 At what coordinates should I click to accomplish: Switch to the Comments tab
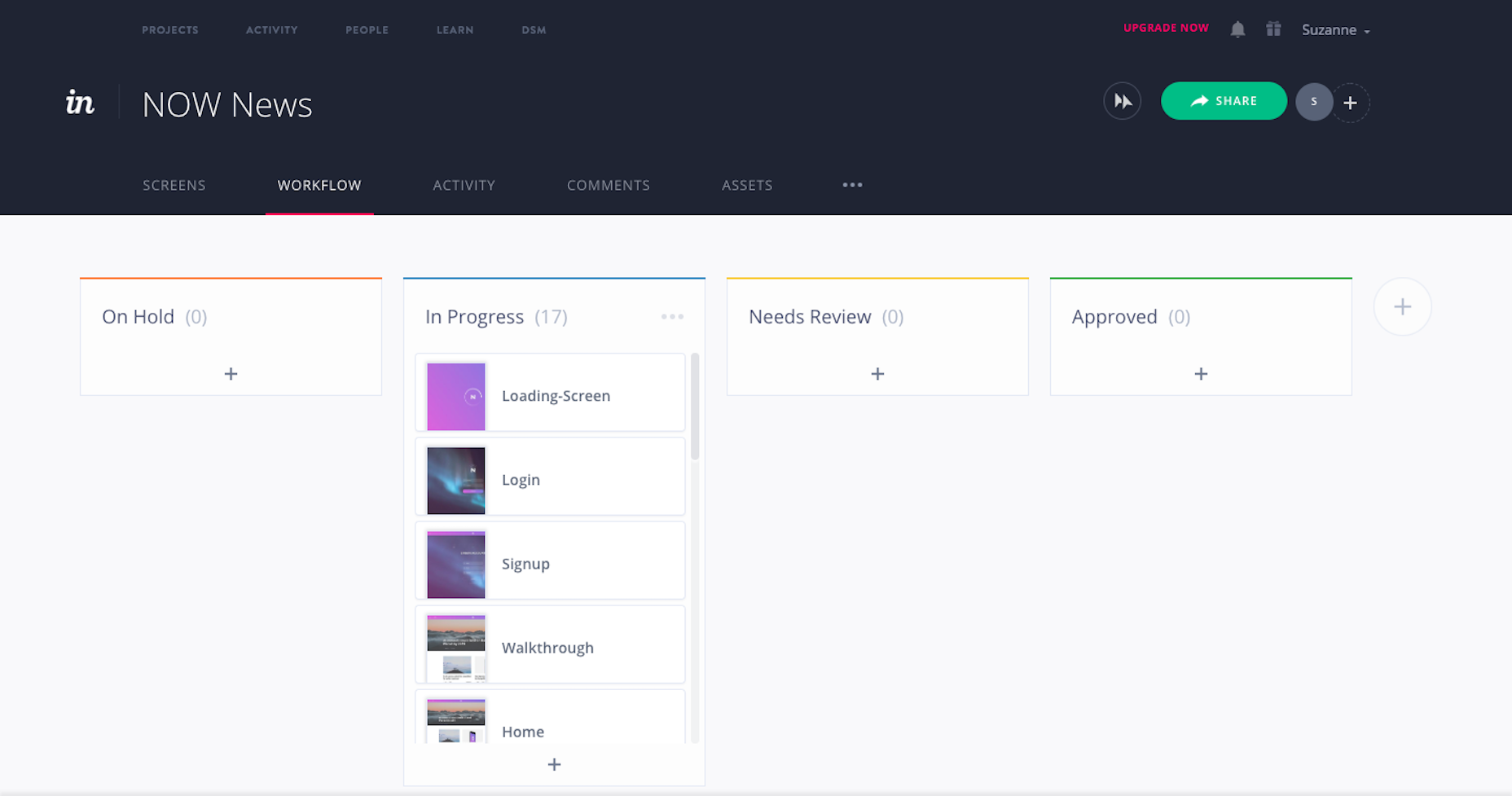tap(609, 185)
